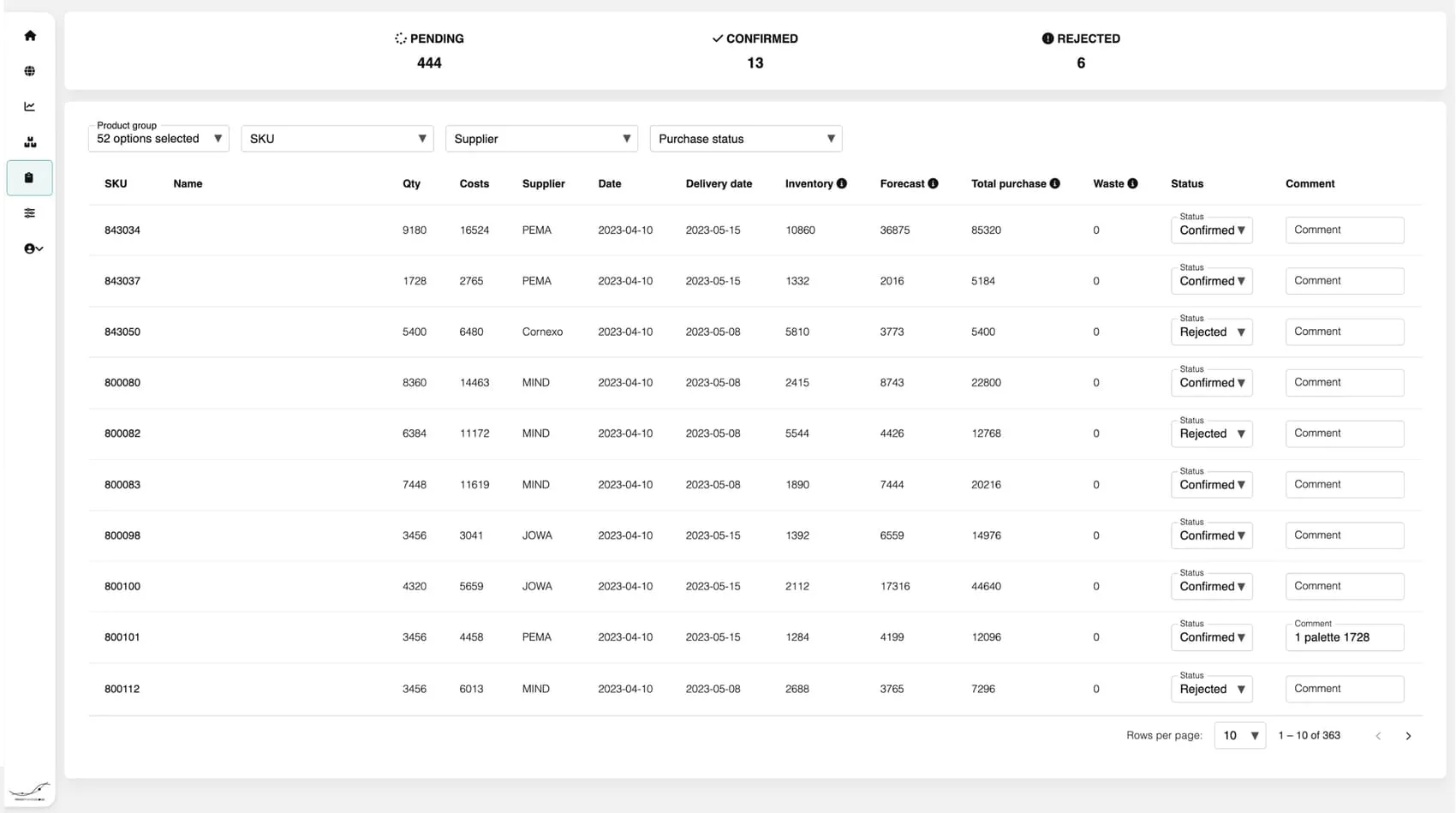Image resolution: width=1456 pixels, height=813 pixels.
Task: Open the analytics chart page
Action: pos(30,106)
